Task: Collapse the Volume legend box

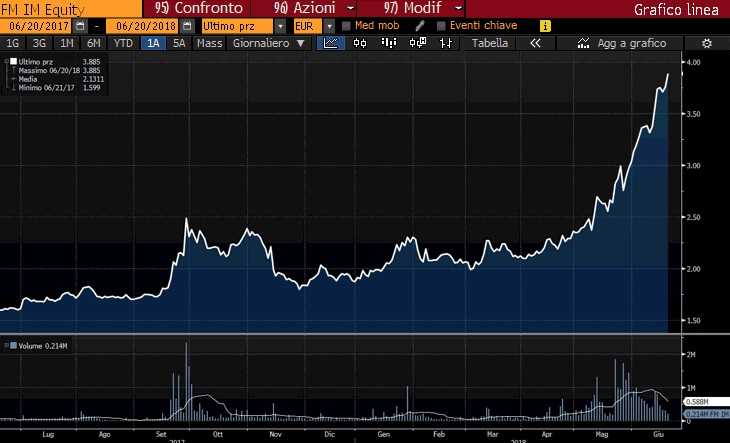Action: coord(6,346)
